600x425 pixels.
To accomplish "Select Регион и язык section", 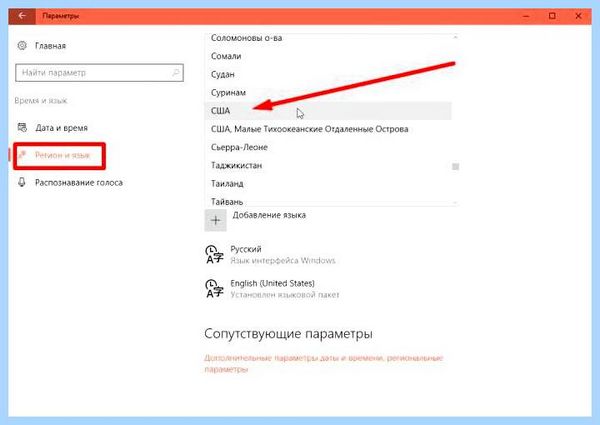I will point(59,155).
